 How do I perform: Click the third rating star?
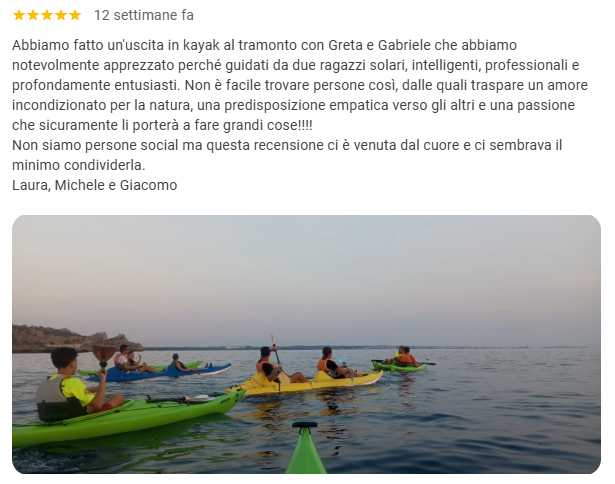pyautogui.click(x=47, y=15)
